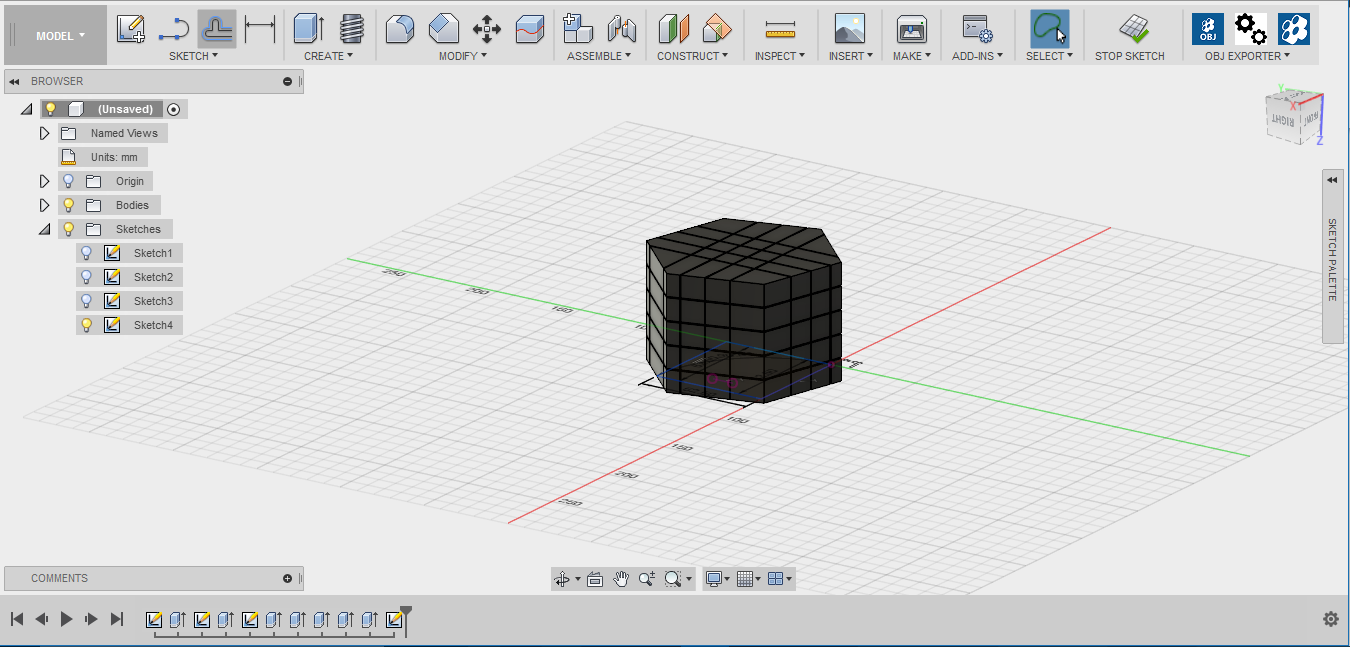
Task: Open the OBJ exporter gears settings icon
Action: coord(1251,29)
